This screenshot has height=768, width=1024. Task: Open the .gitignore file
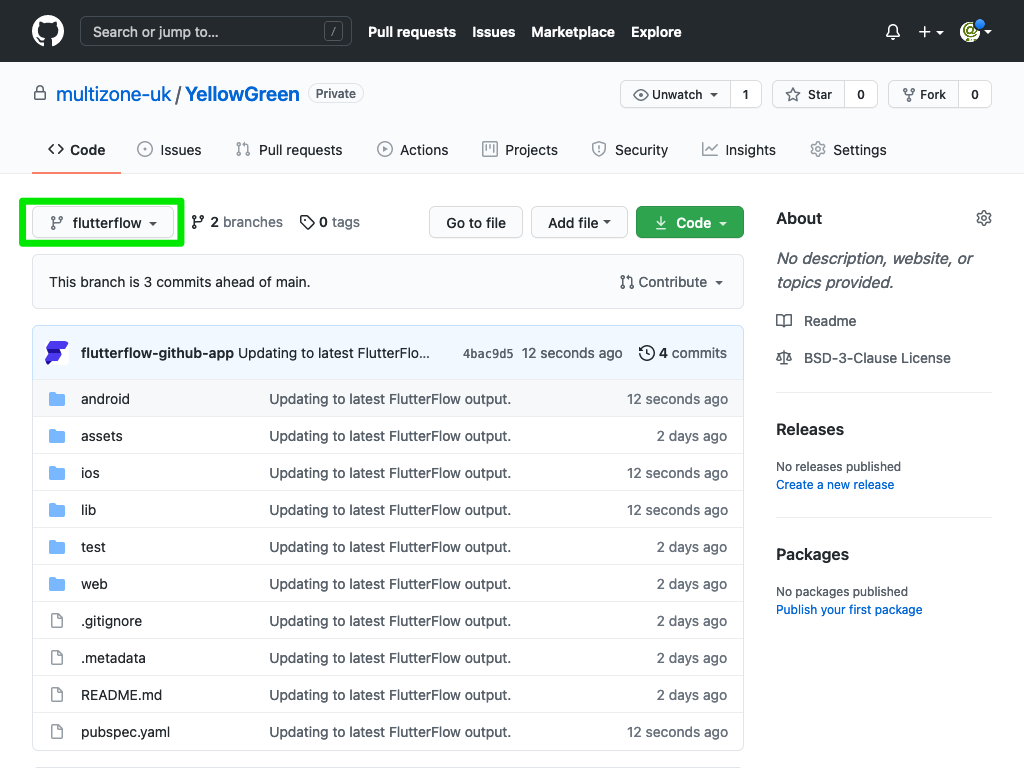[112, 621]
